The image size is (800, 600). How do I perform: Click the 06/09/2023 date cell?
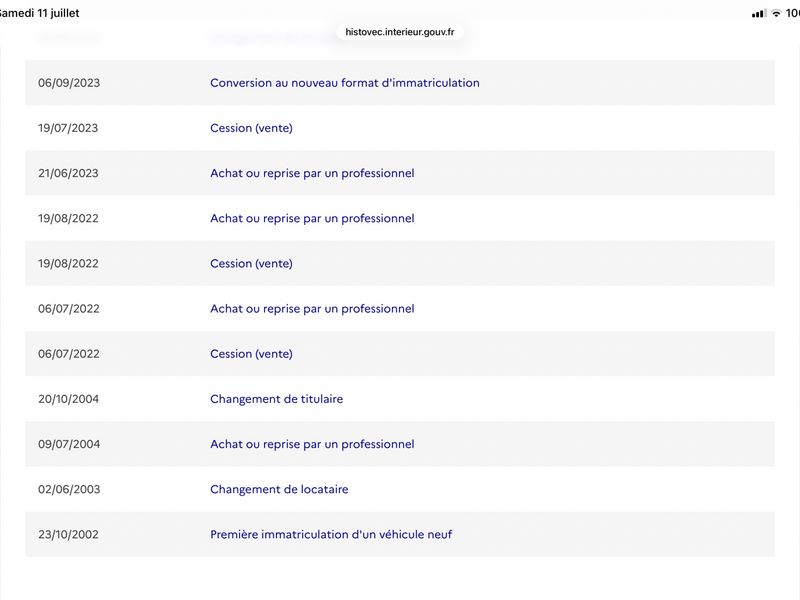[69, 83]
